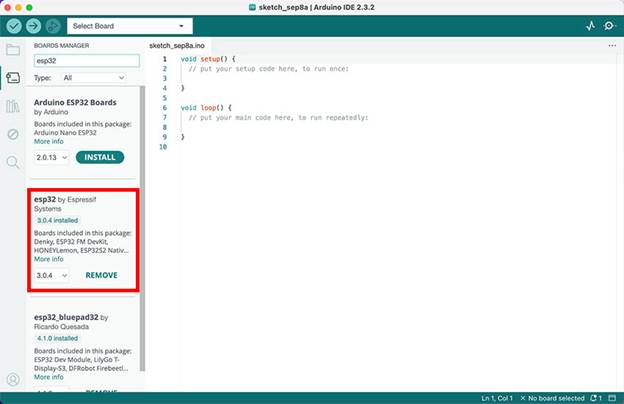Open the Search sidebar icon
The height and width of the screenshot is (404, 624).
[13, 162]
